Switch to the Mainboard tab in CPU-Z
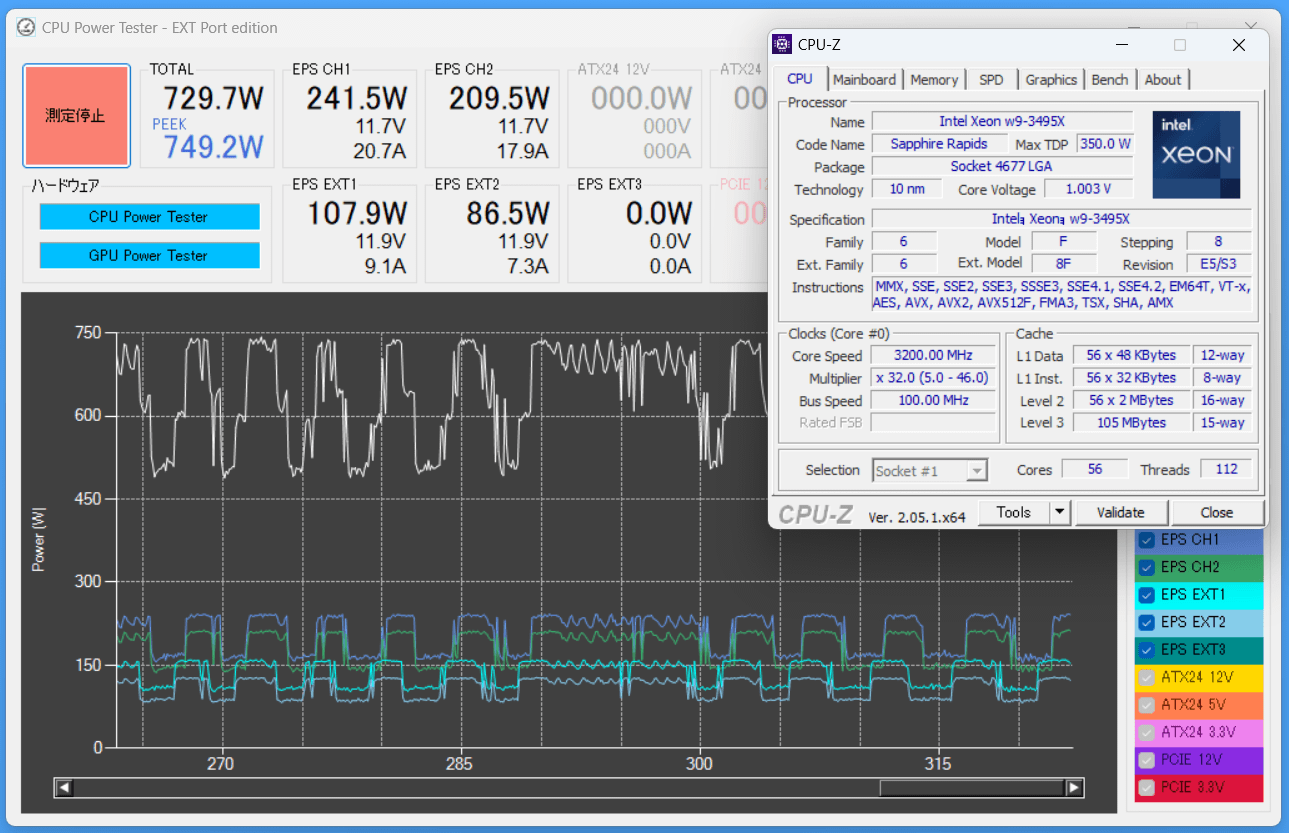 coord(865,80)
